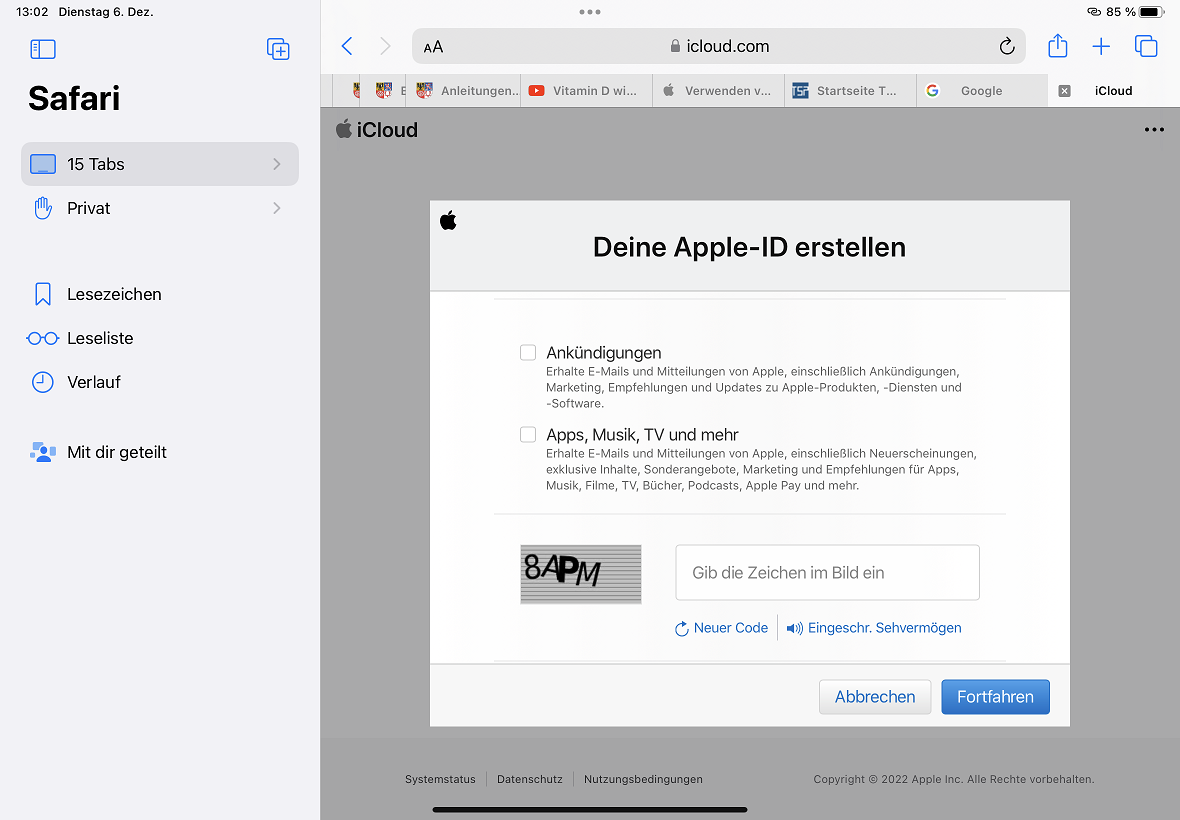The height and width of the screenshot is (820, 1180).
Task: Open the Lesezeichen text label
Action: pos(114,294)
